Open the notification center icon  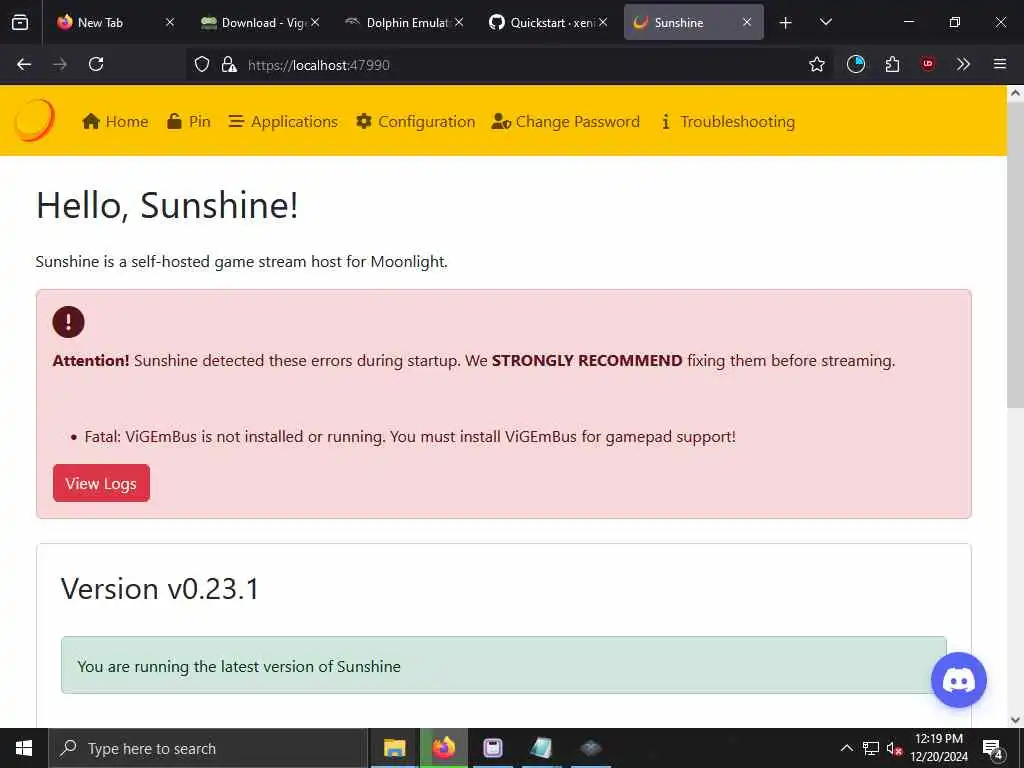click(993, 748)
